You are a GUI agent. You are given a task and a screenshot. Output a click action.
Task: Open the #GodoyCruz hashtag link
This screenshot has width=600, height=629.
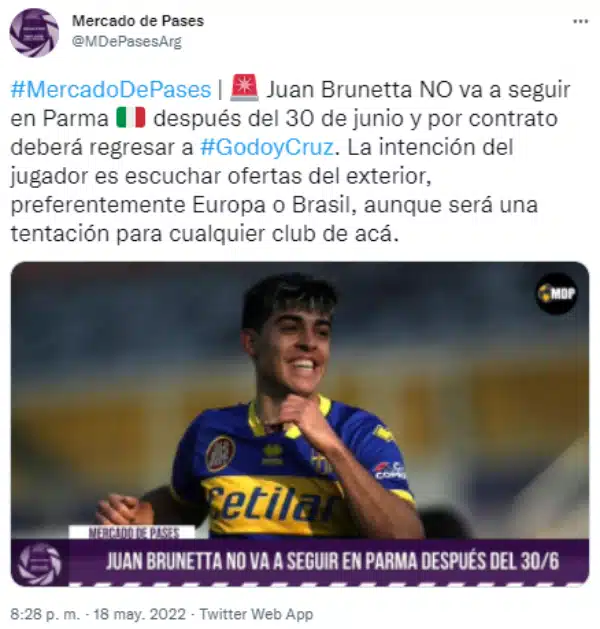coord(267,147)
